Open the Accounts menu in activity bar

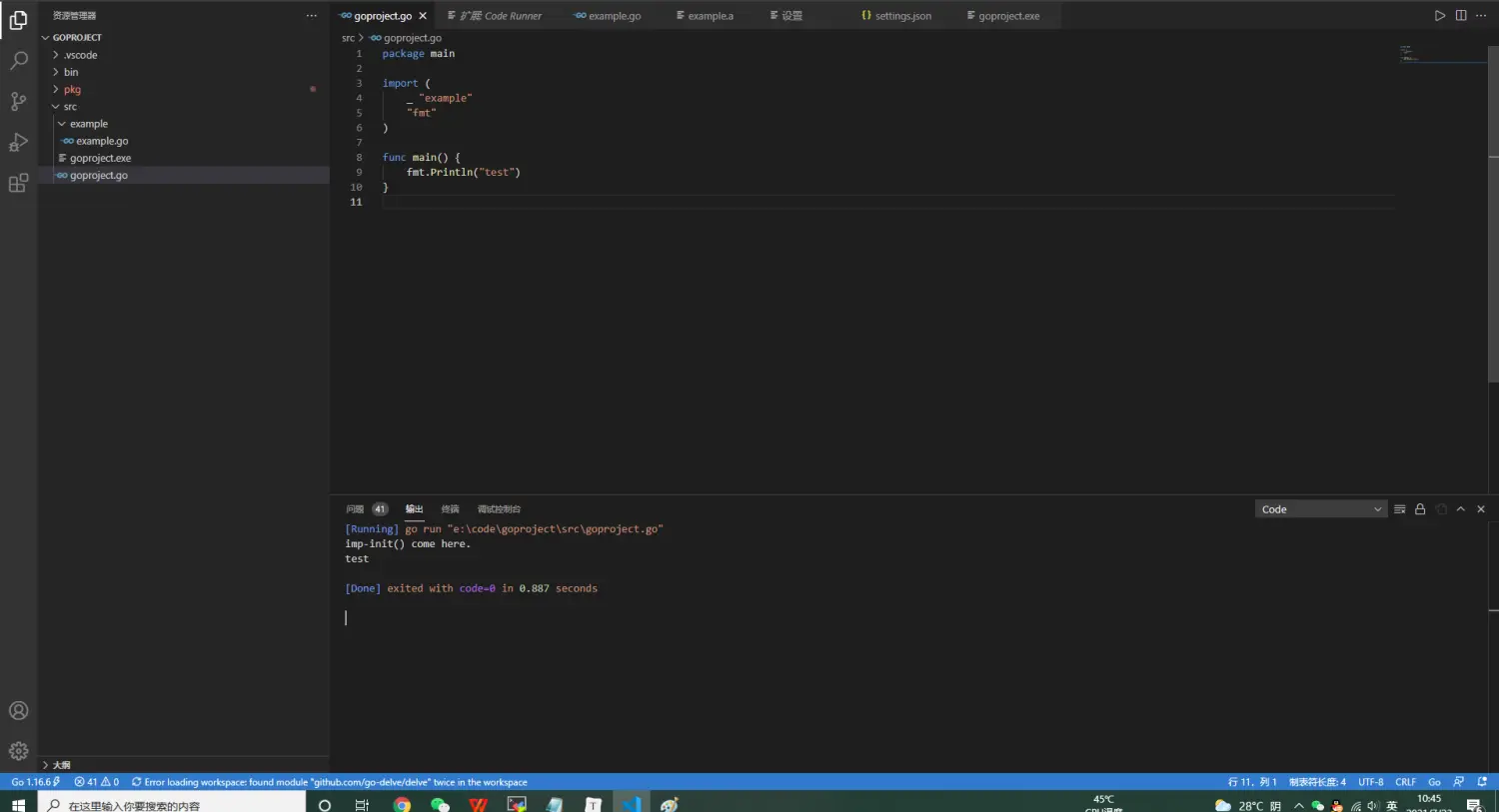[x=18, y=711]
